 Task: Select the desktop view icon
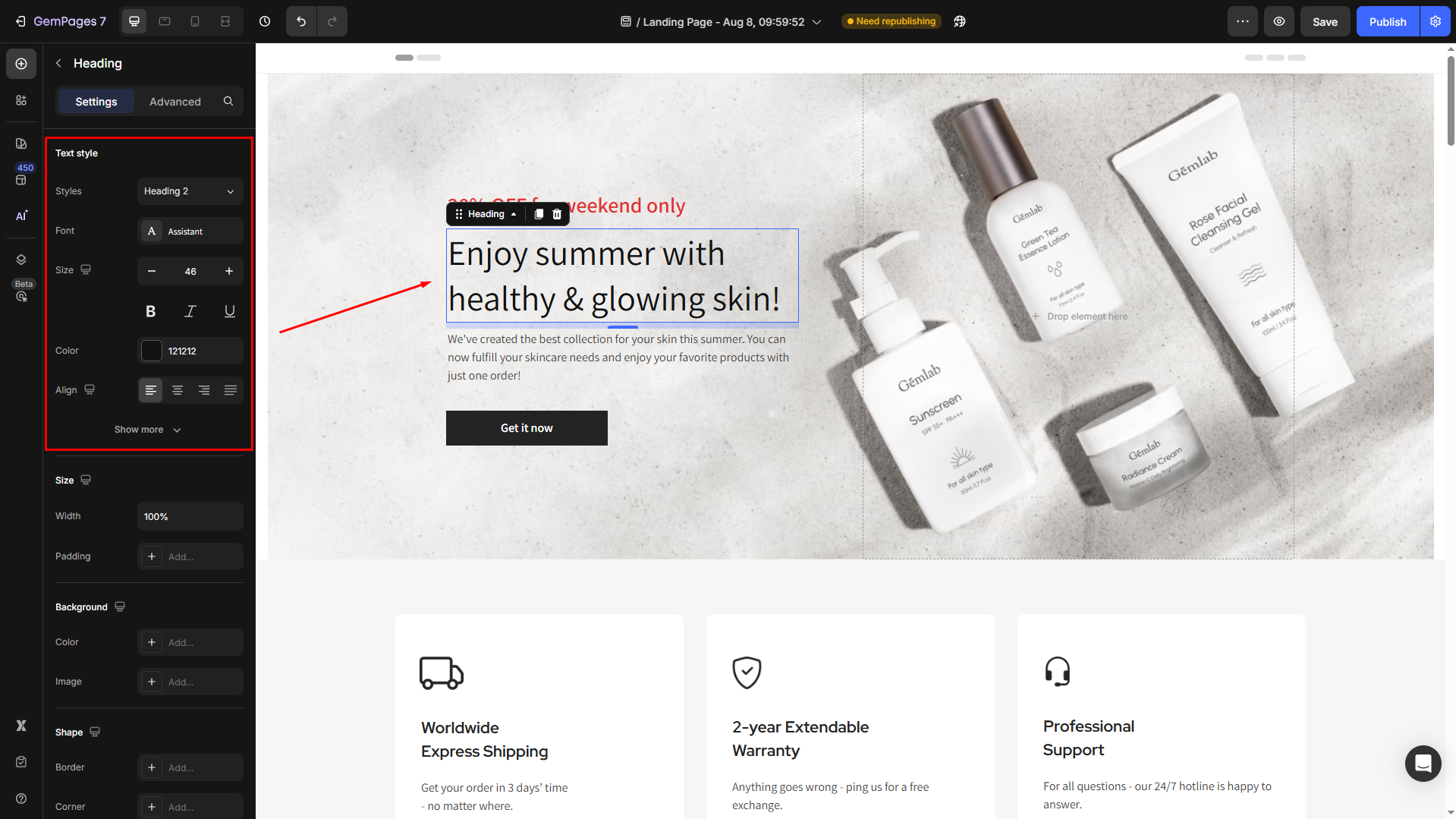tap(134, 21)
